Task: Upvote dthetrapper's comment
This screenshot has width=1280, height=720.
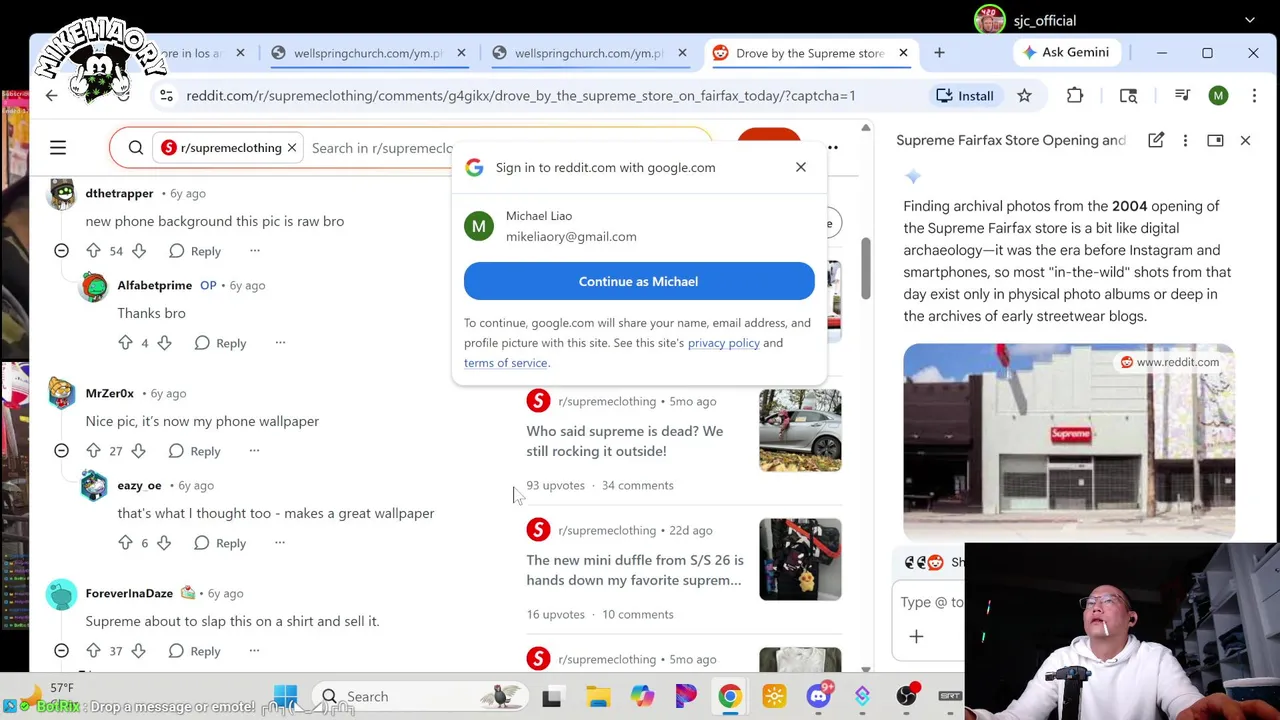Action: tap(93, 251)
